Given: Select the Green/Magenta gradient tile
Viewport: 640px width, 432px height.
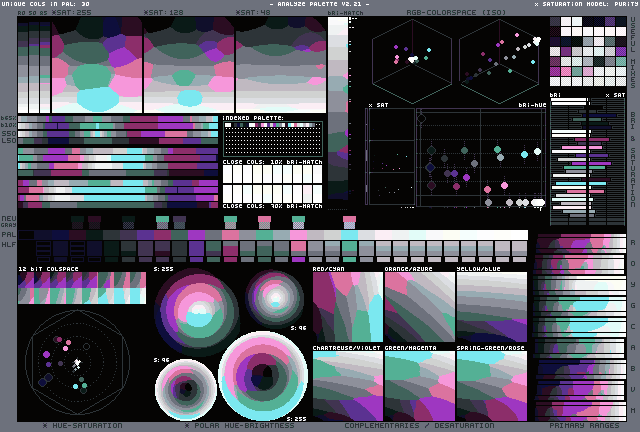Looking at the screenshot, I should [x=419, y=385].
